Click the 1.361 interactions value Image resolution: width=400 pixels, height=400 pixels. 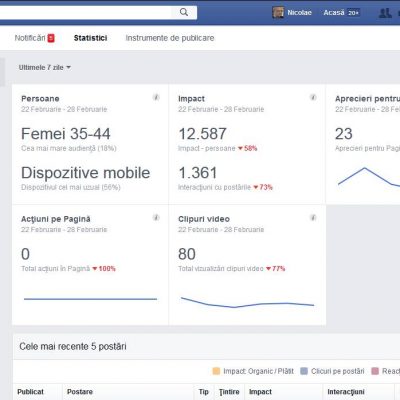pos(198,173)
